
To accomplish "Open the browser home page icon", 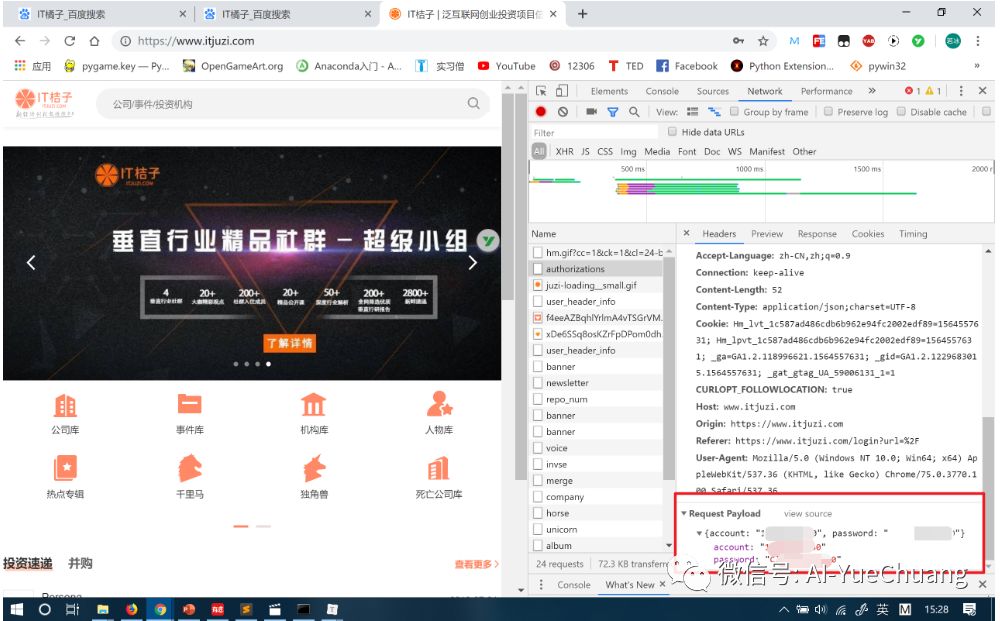I will (94, 41).
